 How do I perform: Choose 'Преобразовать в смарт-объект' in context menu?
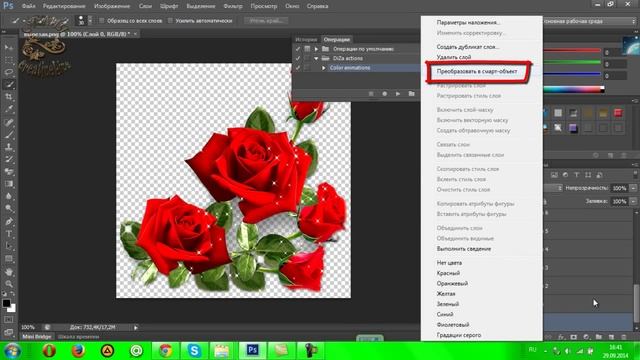(x=477, y=71)
